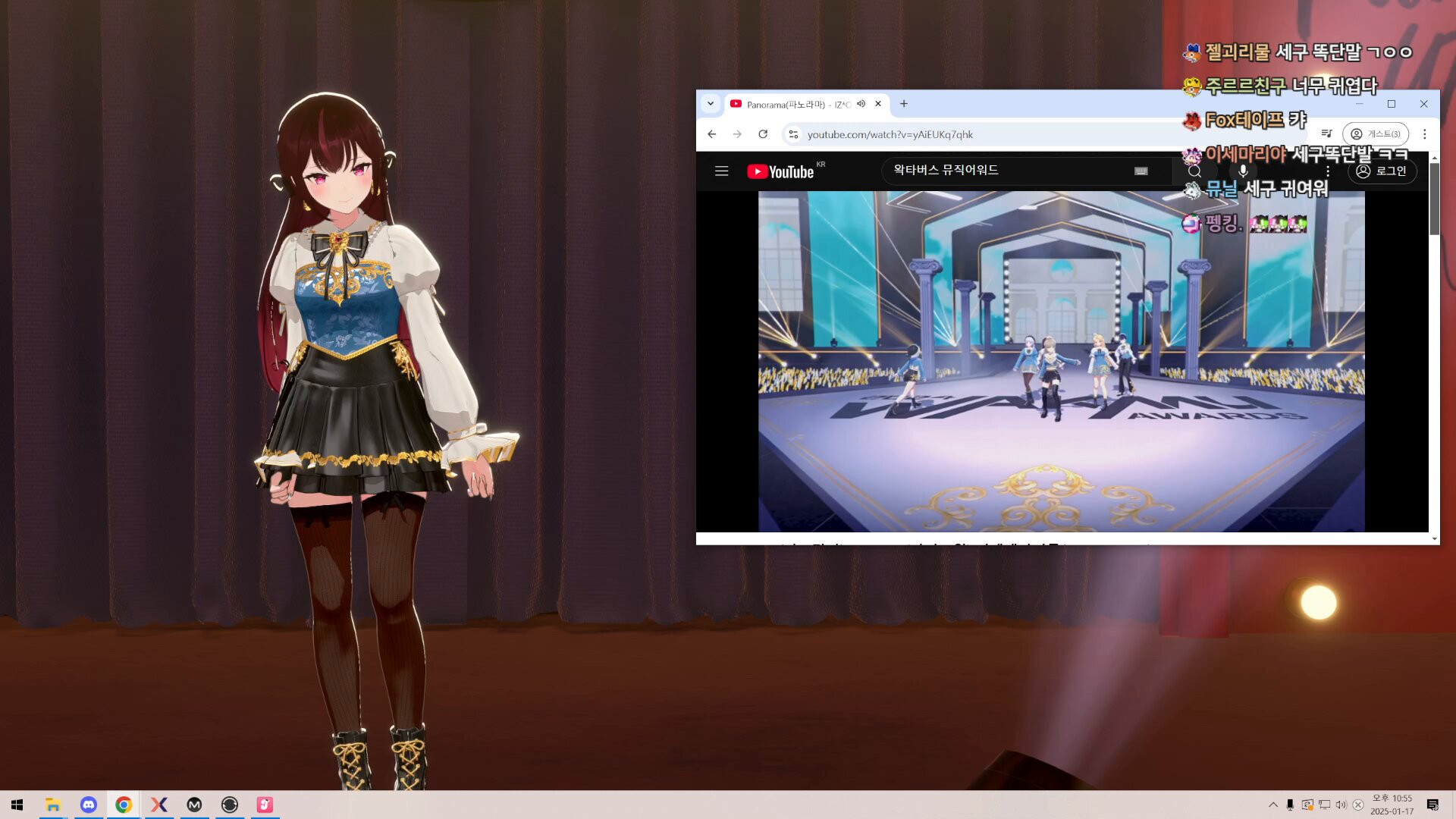Open Discord from the taskbar
Viewport: 1456px width, 819px height.
pos(89,805)
